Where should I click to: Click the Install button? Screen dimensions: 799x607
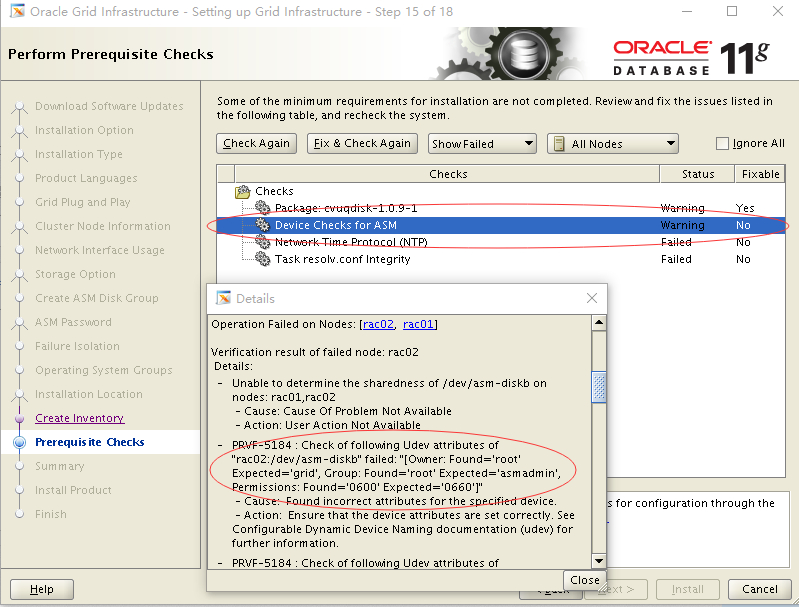[687, 590]
